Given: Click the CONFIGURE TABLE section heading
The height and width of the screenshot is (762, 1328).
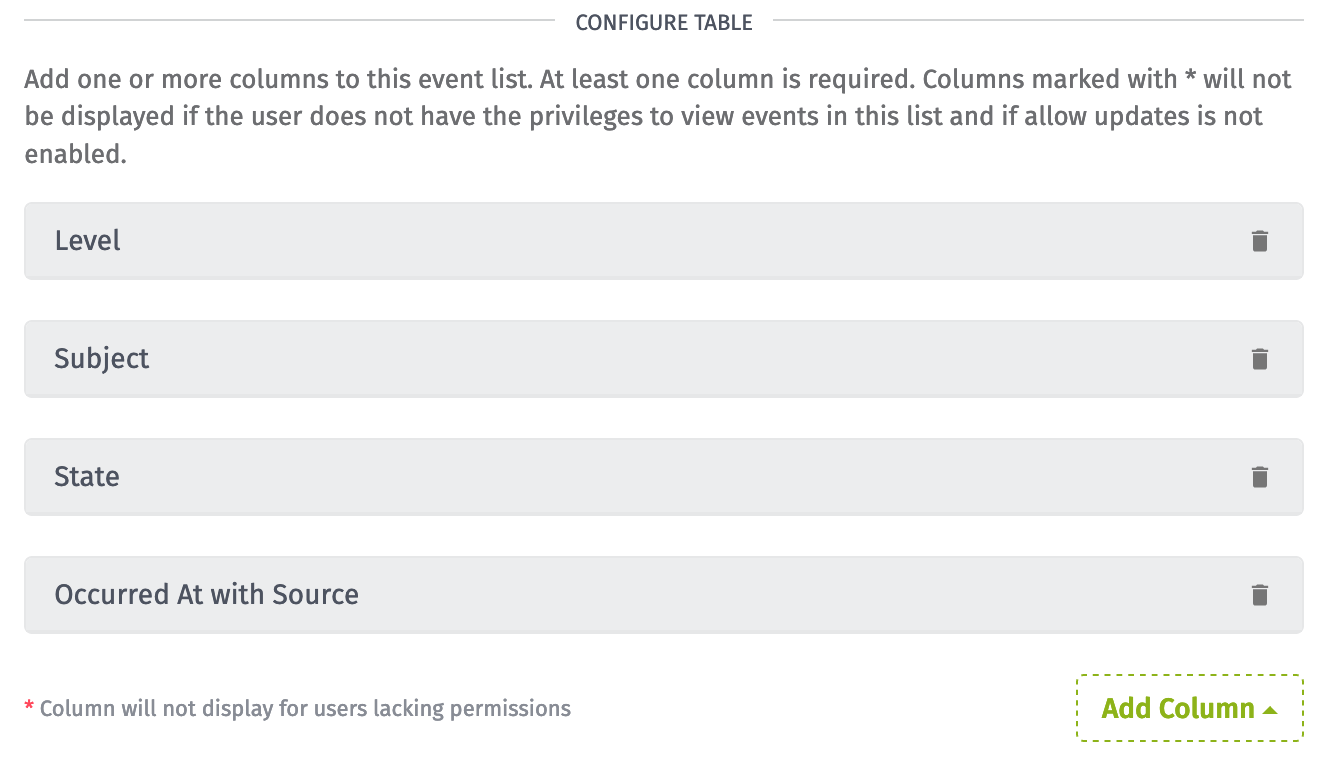Looking at the screenshot, I should pyautogui.click(x=664, y=22).
